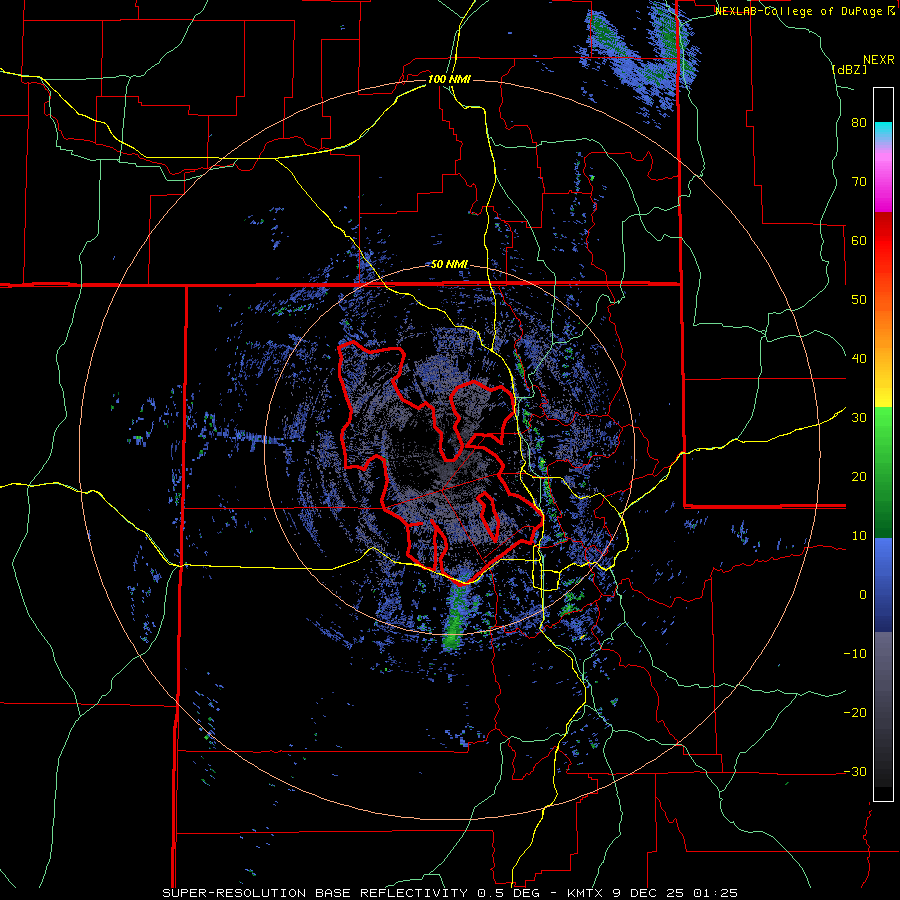Click the 60 dBZ scale value

pyautogui.click(x=859, y=240)
